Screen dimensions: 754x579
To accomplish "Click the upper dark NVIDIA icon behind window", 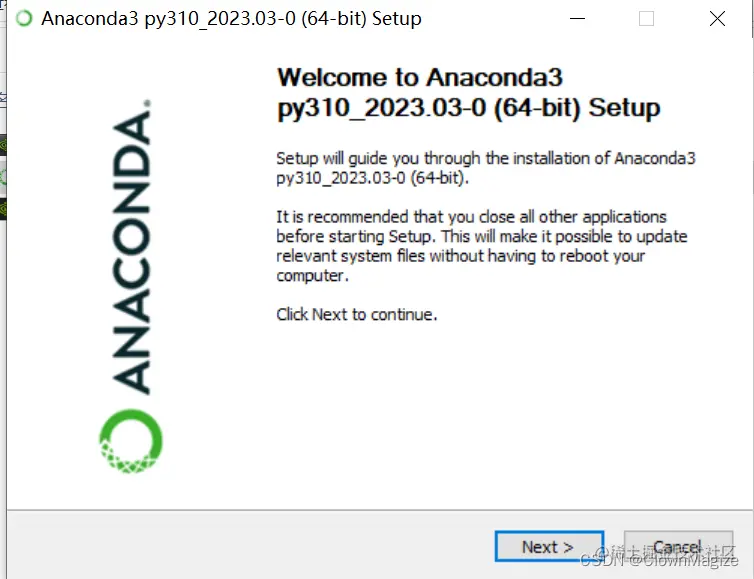I will click(3, 145).
